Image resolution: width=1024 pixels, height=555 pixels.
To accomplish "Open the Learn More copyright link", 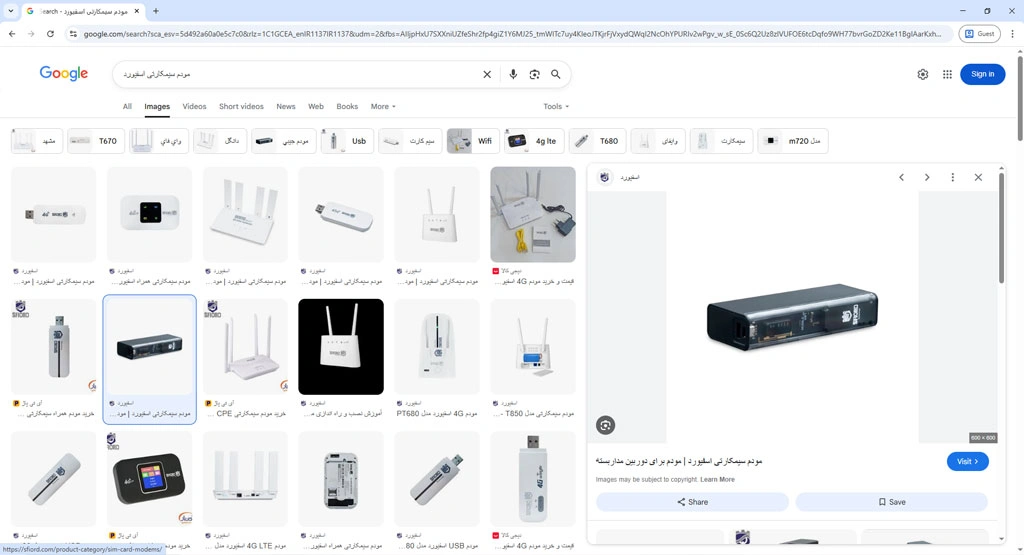I will (x=717, y=480).
